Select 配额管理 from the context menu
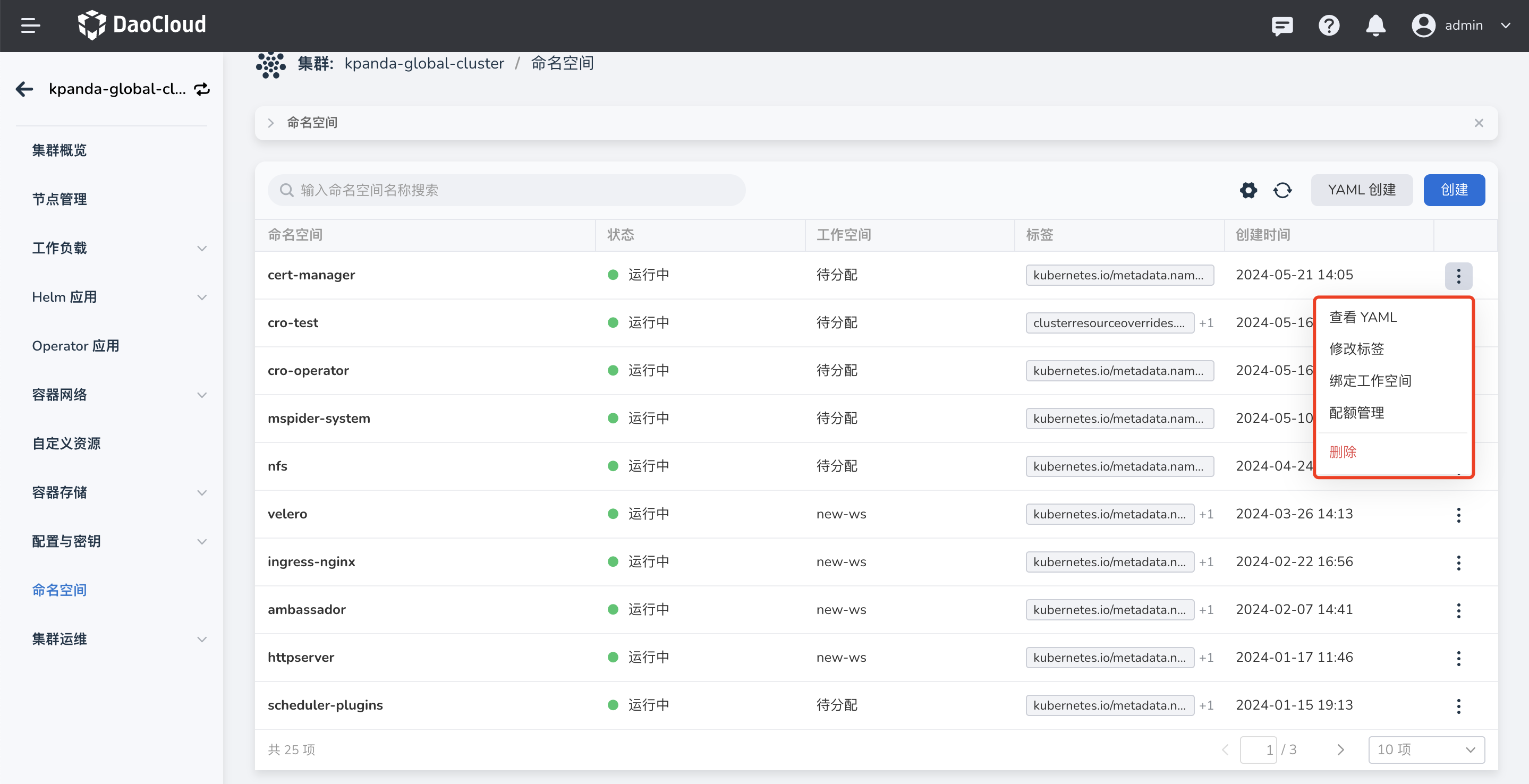This screenshot has width=1529, height=784. (1356, 413)
